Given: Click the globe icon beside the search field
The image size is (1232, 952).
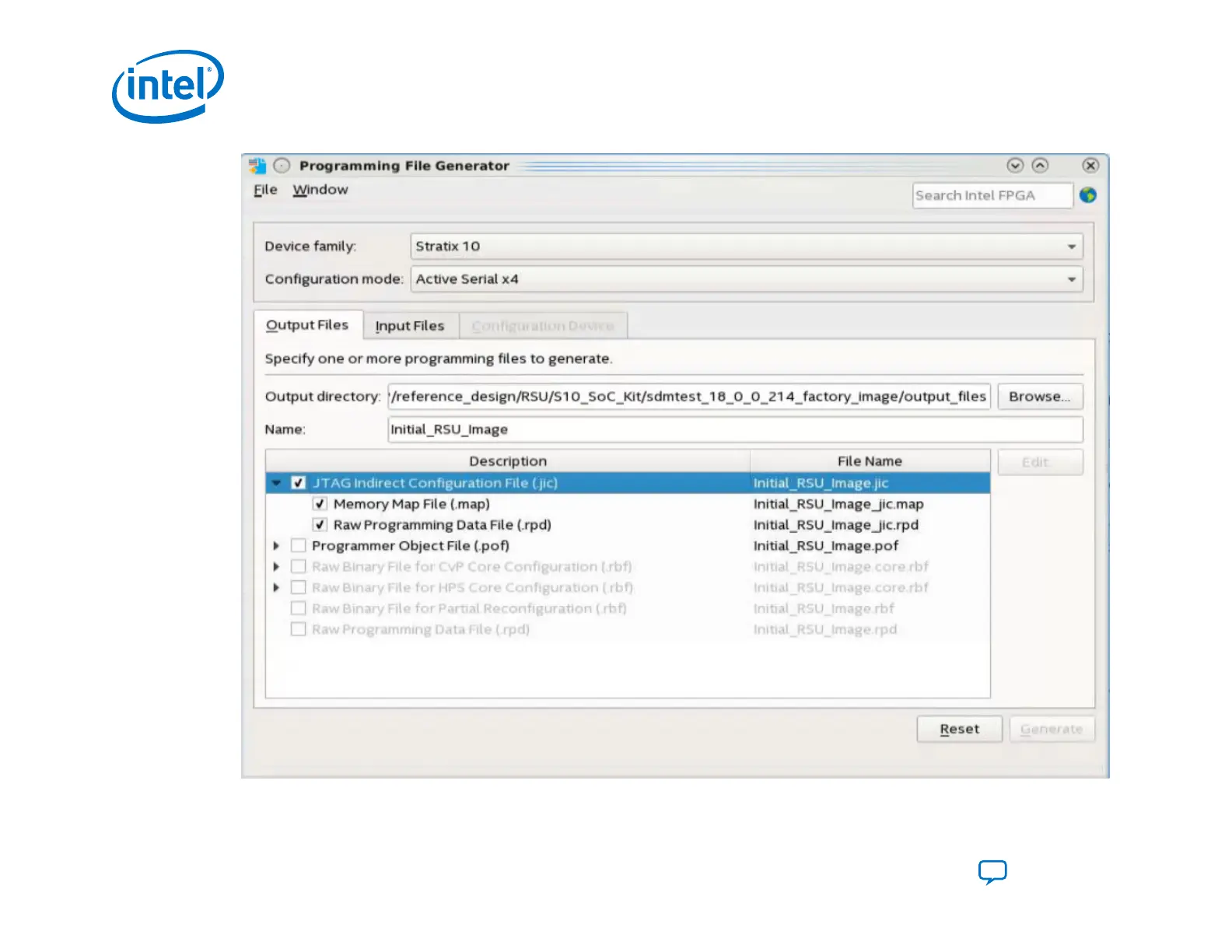Looking at the screenshot, I should tap(1088, 195).
